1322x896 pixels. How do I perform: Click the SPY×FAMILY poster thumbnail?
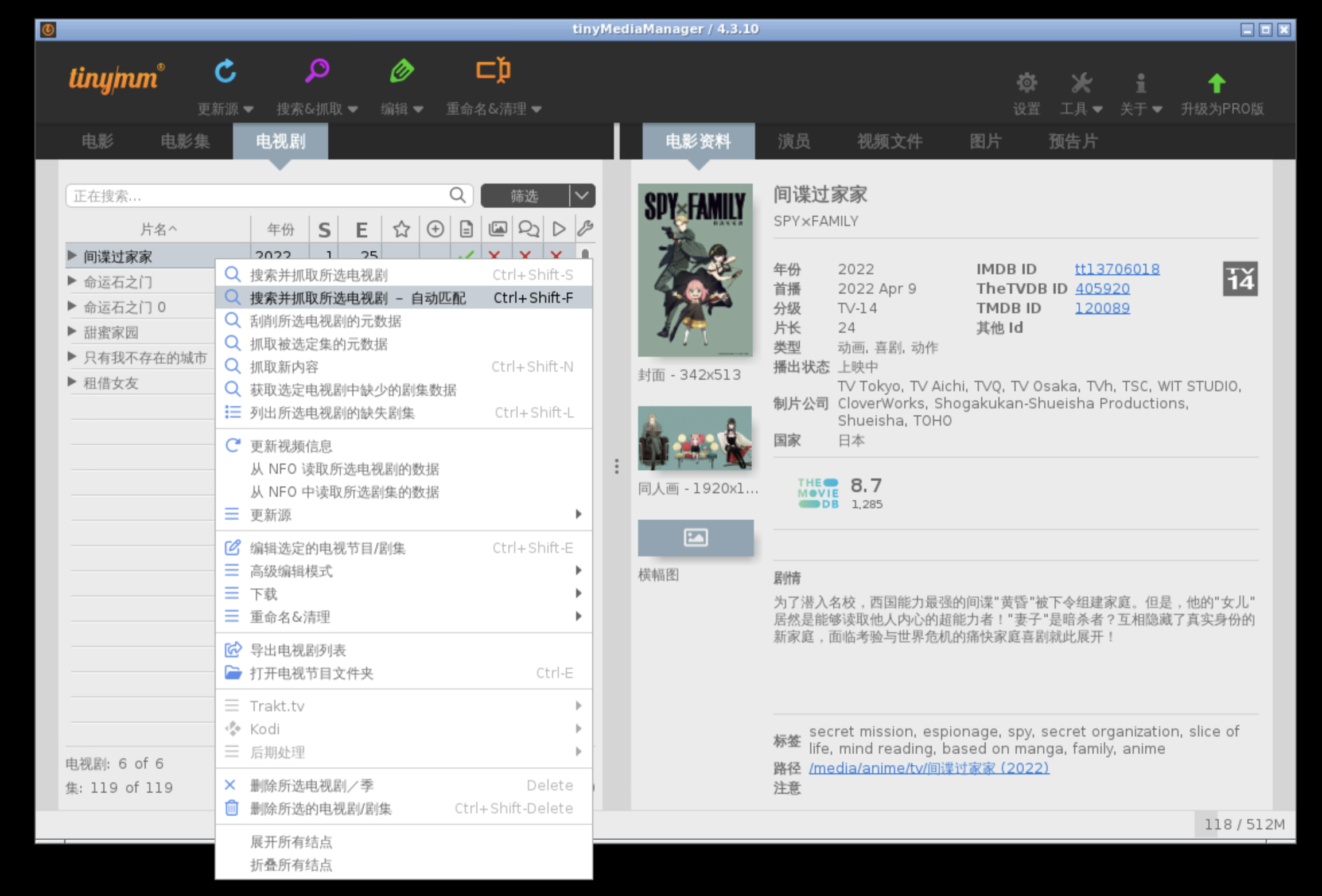point(695,270)
